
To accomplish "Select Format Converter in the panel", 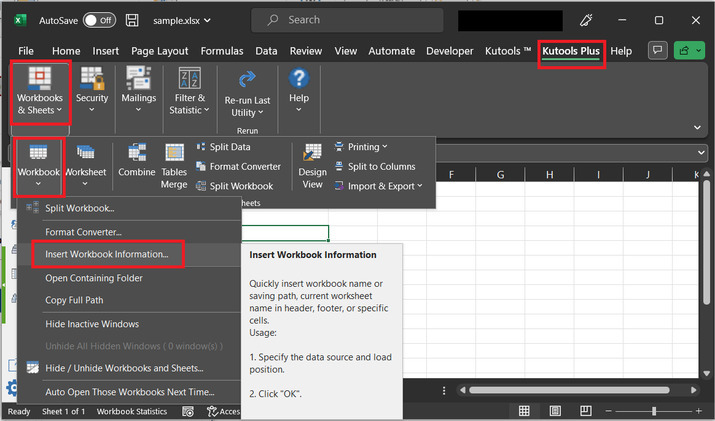I will [x=238, y=166].
